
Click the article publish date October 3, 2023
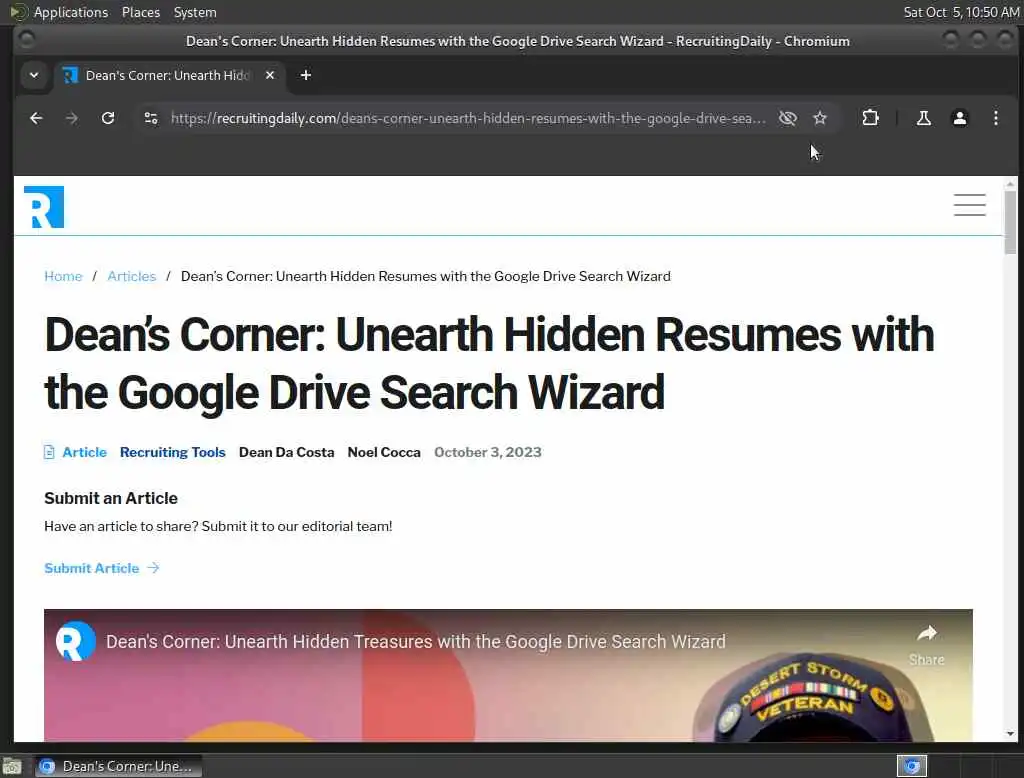488,452
